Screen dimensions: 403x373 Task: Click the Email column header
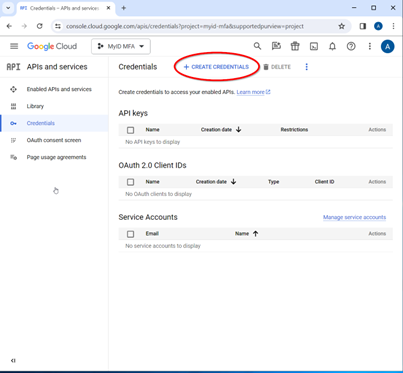pos(152,234)
